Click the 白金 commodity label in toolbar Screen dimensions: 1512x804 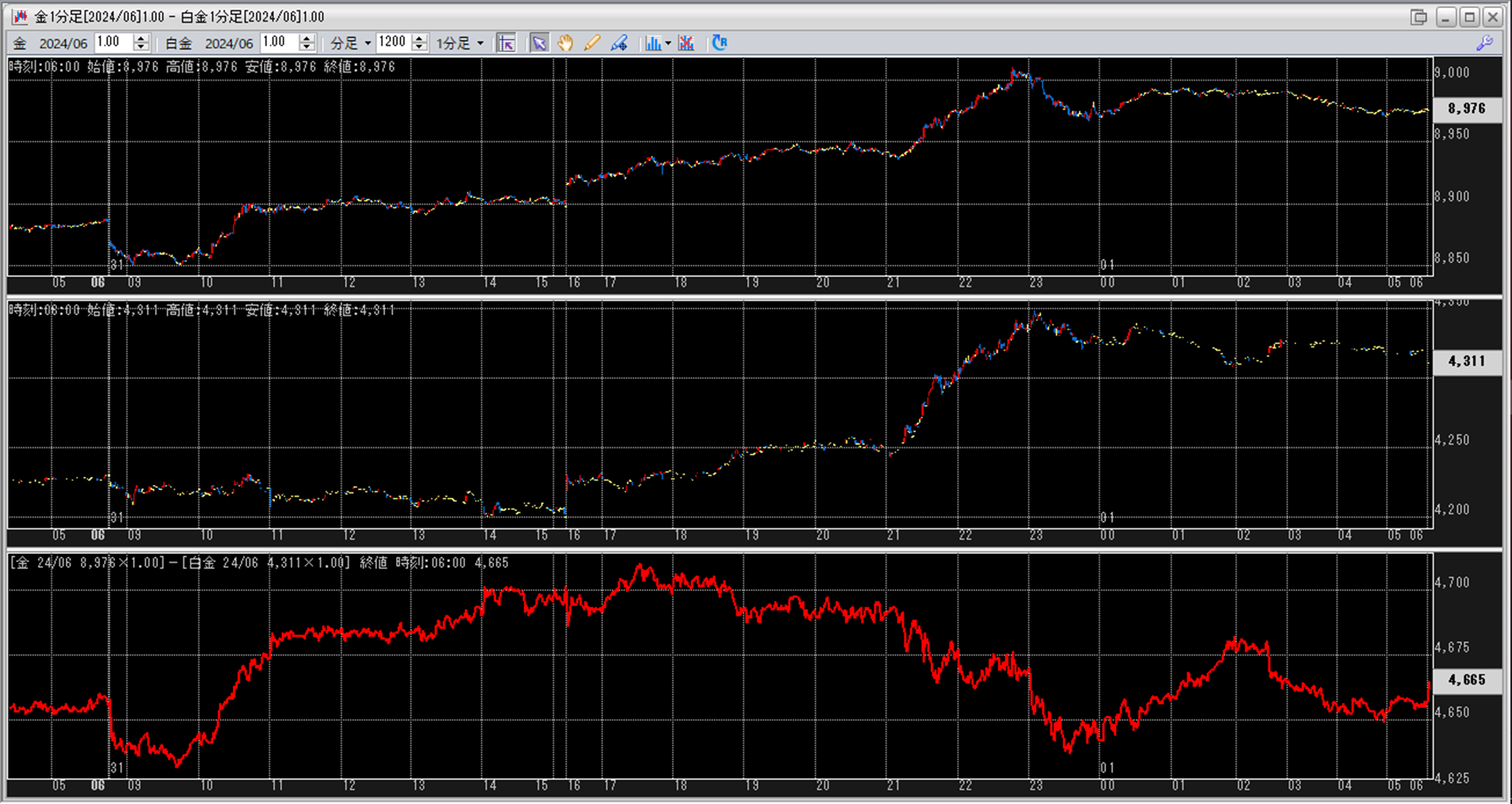pos(178,43)
